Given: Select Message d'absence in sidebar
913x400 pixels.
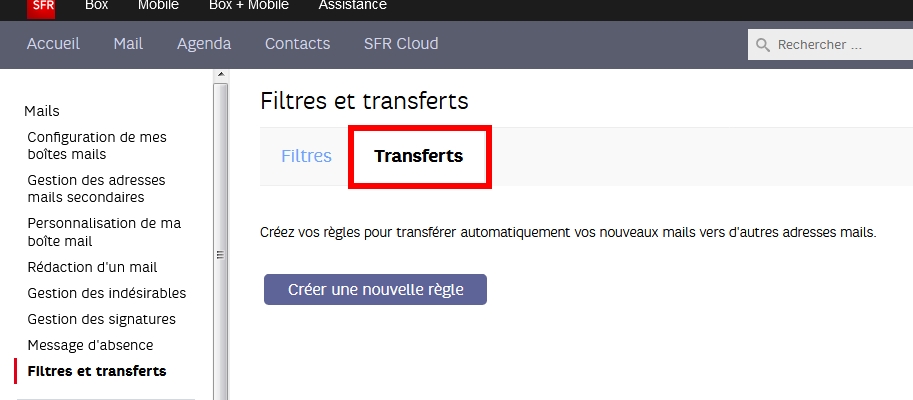Looking at the screenshot, I should point(90,345).
